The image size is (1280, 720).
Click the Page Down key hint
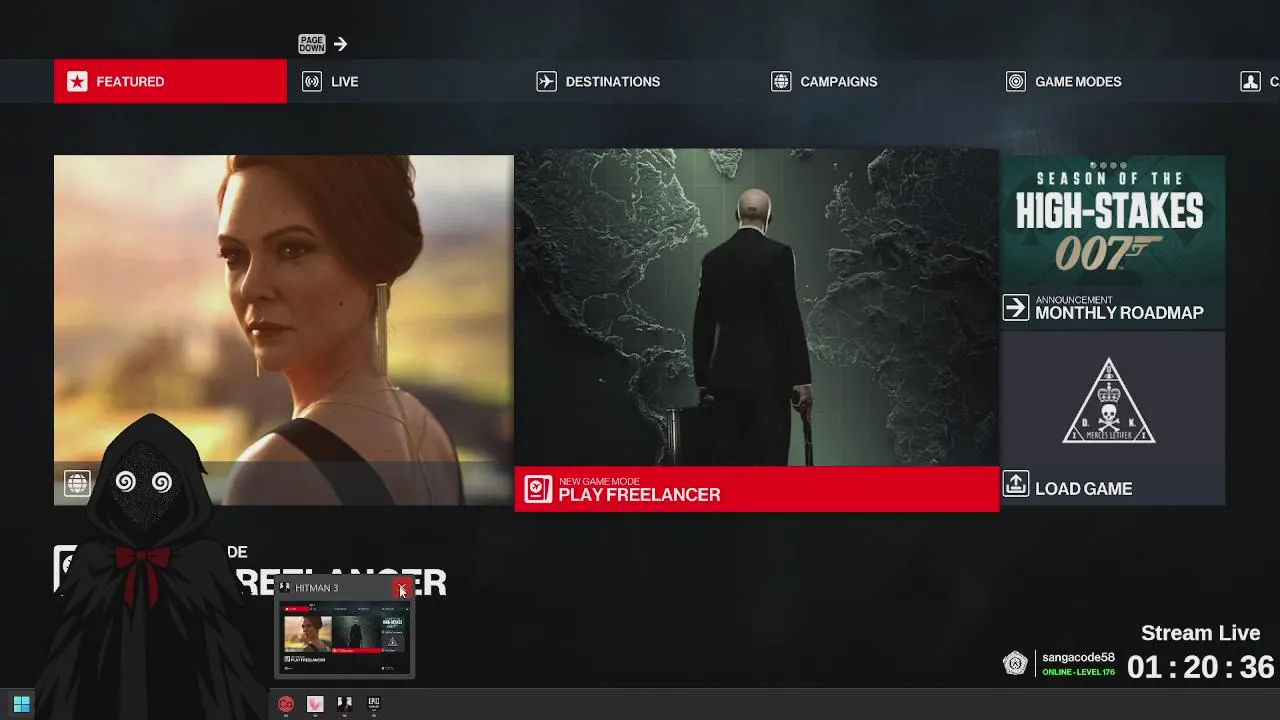pyautogui.click(x=312, y=44)
